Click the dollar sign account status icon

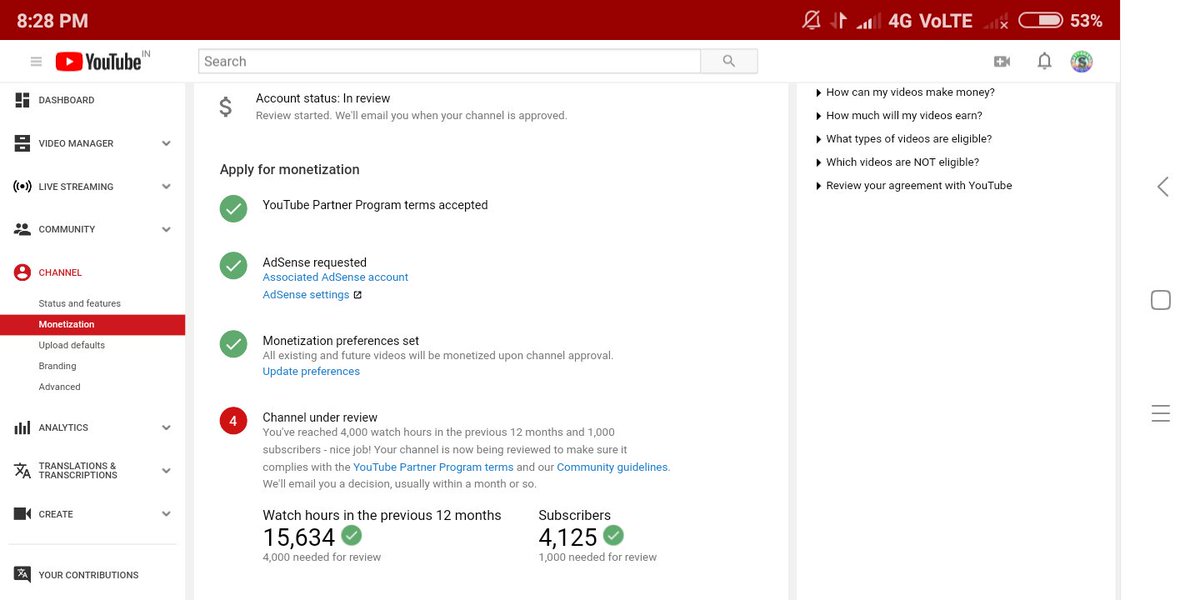pos(226,106)
